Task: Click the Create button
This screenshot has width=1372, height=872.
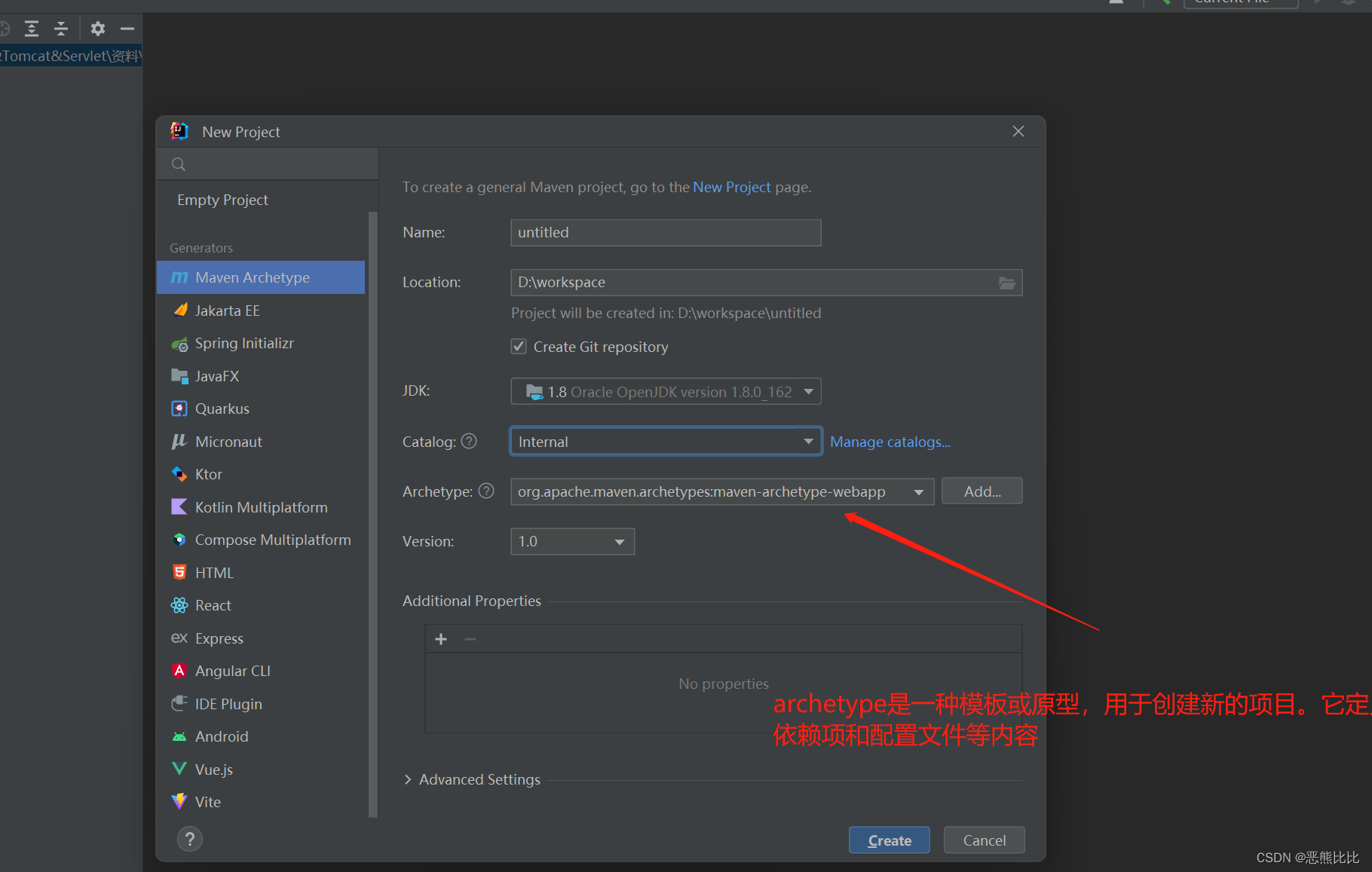Action: [889, 840]
